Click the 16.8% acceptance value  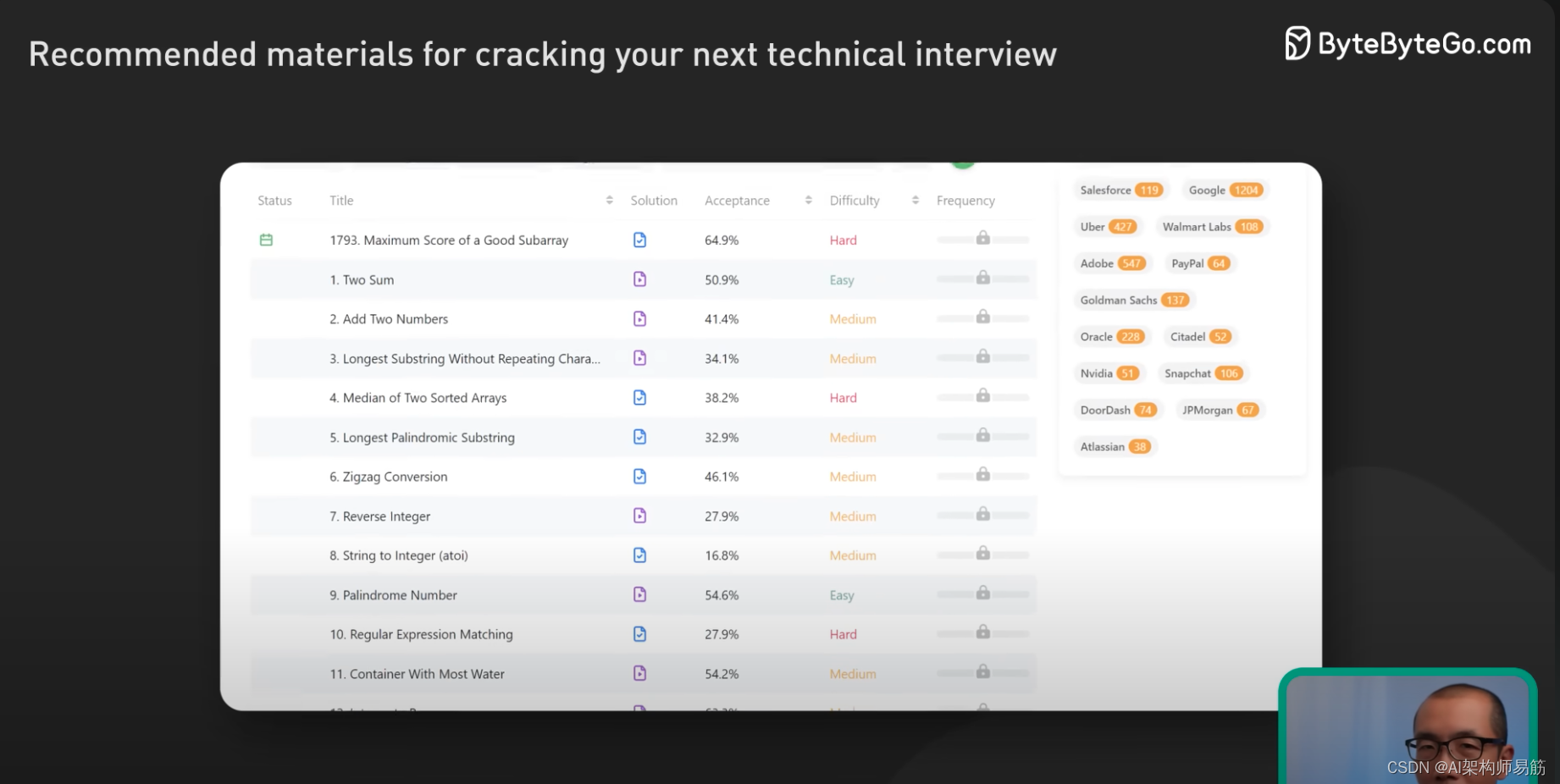click(722, 555)
